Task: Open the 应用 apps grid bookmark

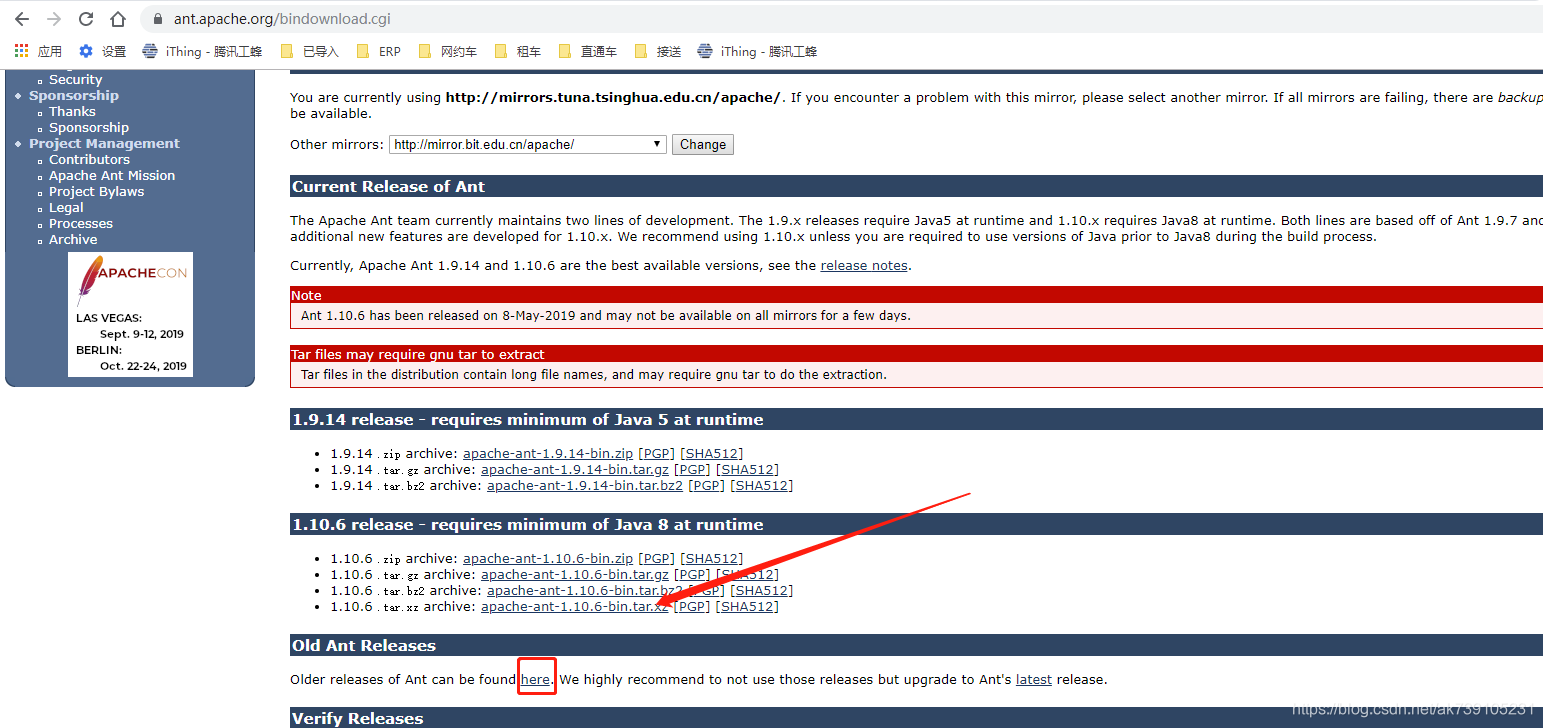Action: (38, 51)
